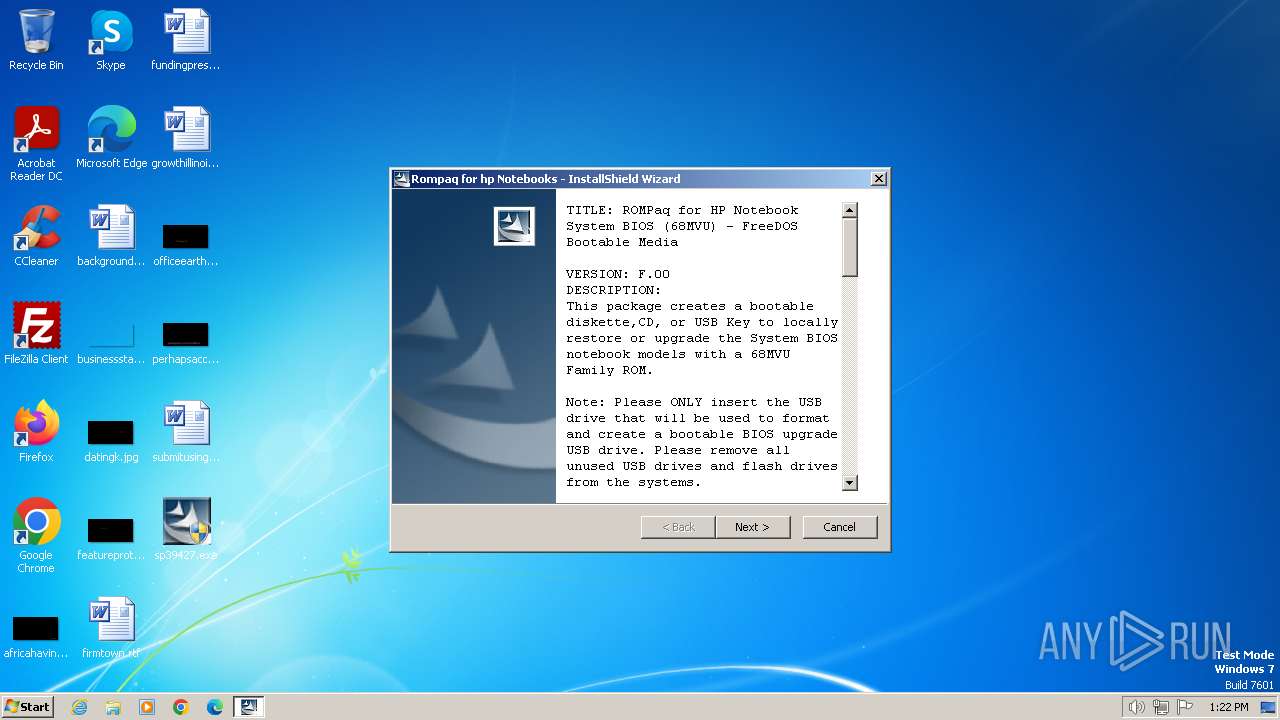
Task: Select the FileZilla Client desktop icon
Action: (x=36, y=334)
